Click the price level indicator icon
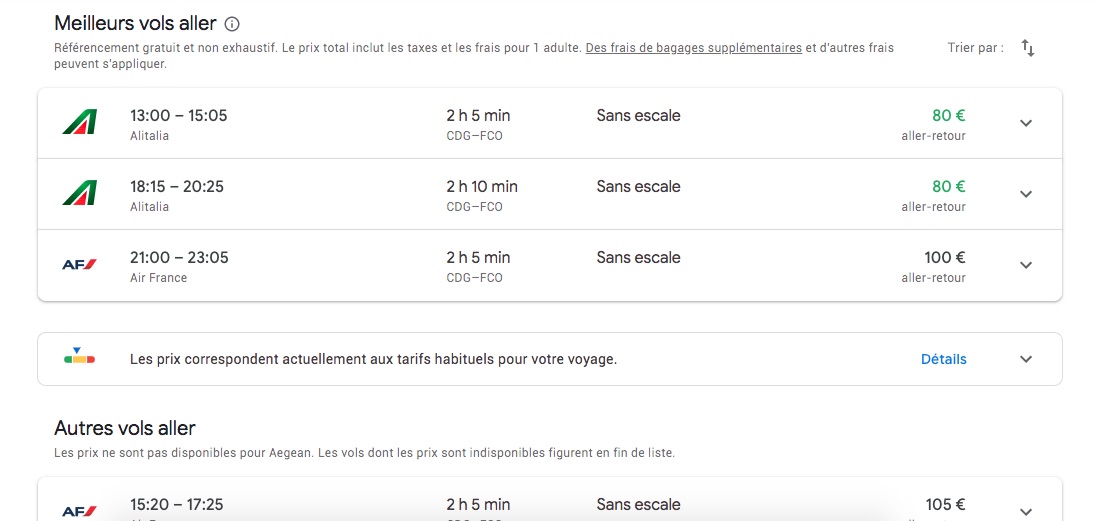Screen dimensions: 1097x521 point(79,357)
